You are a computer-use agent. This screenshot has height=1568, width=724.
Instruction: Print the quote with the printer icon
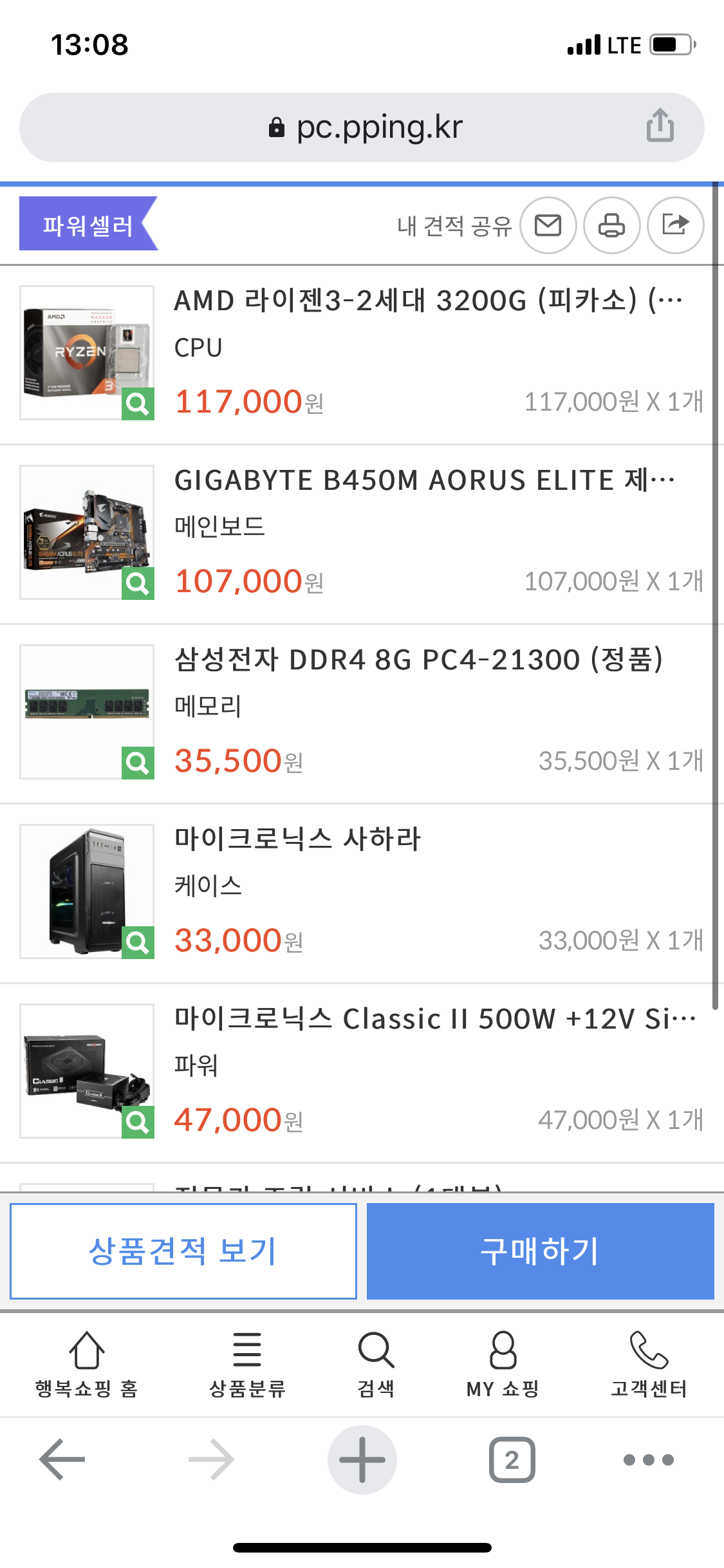click(611, 225)
